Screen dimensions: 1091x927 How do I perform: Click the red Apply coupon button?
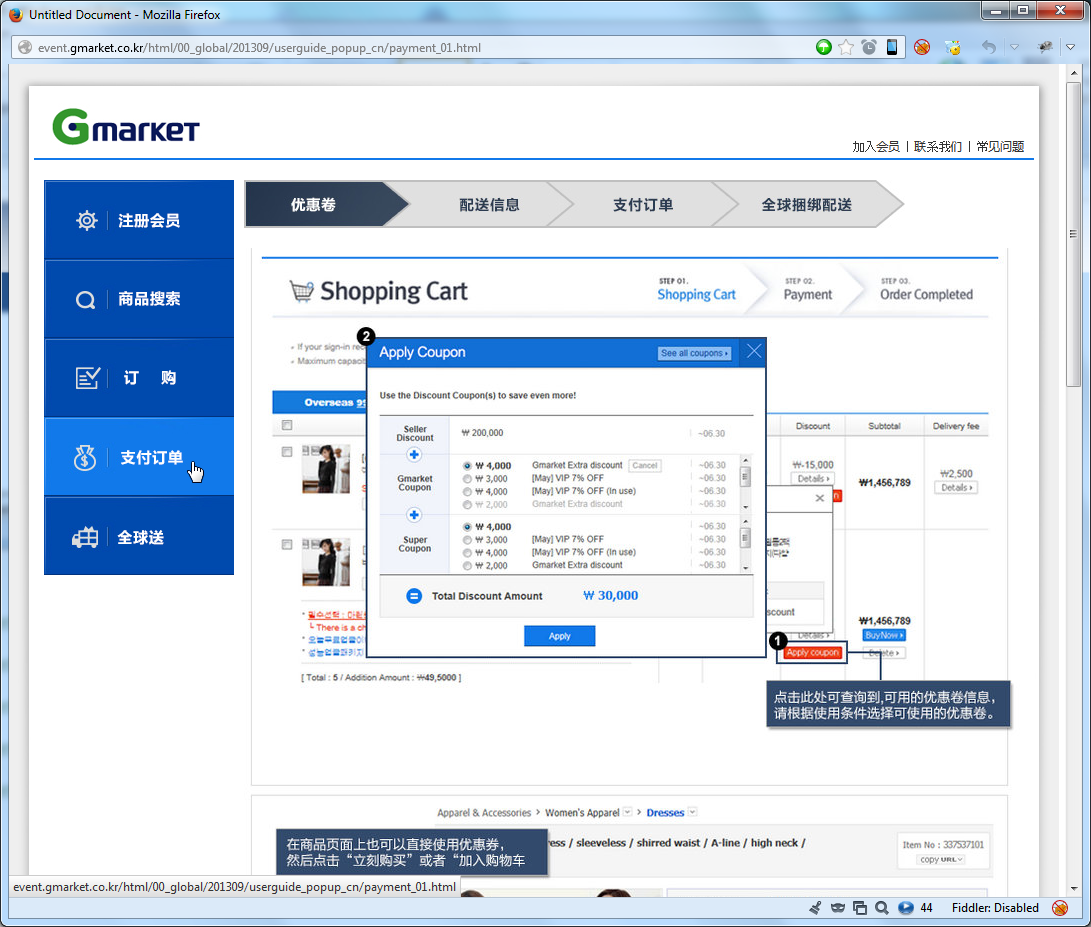(812, 653)
